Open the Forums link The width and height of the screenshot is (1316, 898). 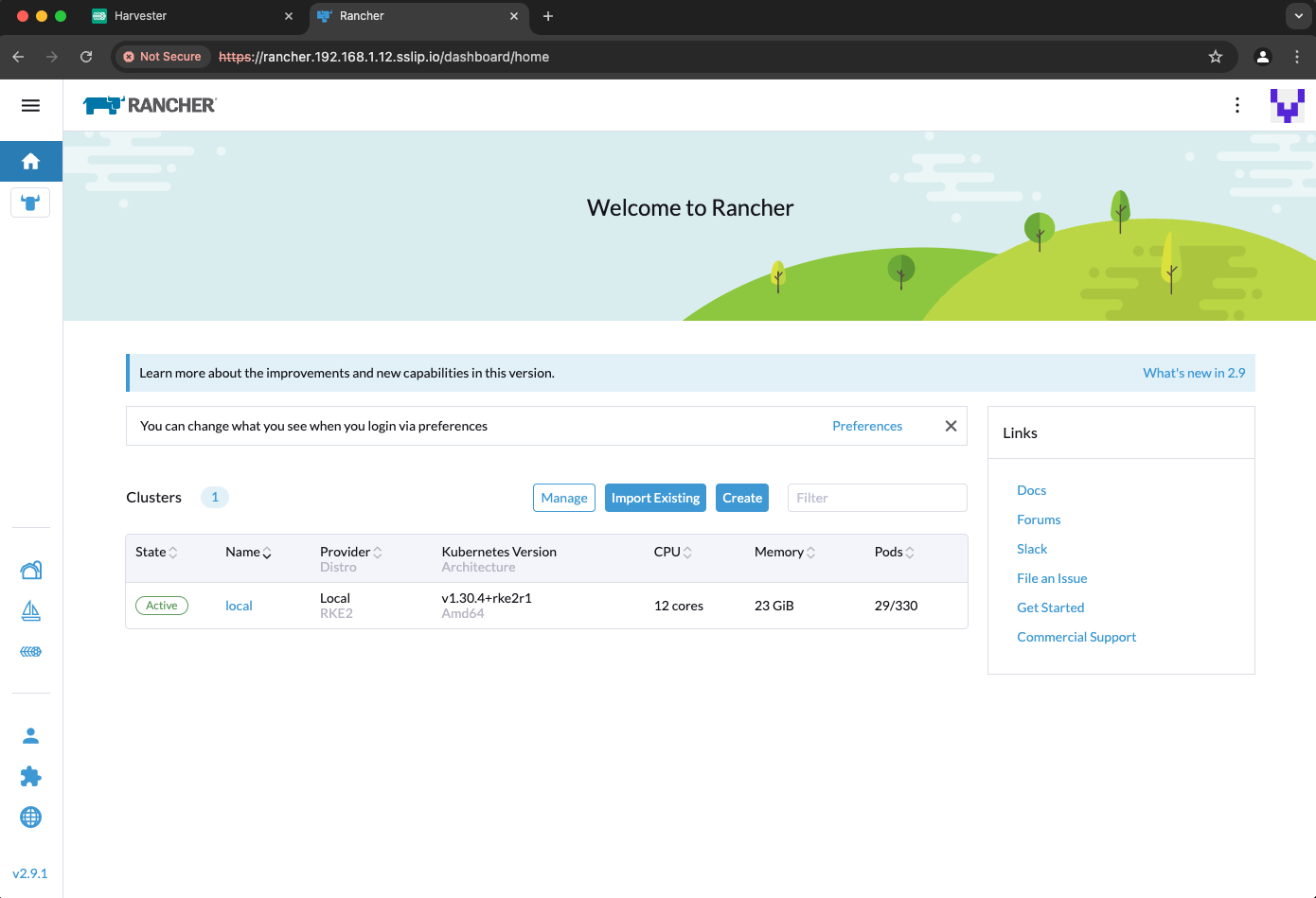click(x=1039, y=519)
